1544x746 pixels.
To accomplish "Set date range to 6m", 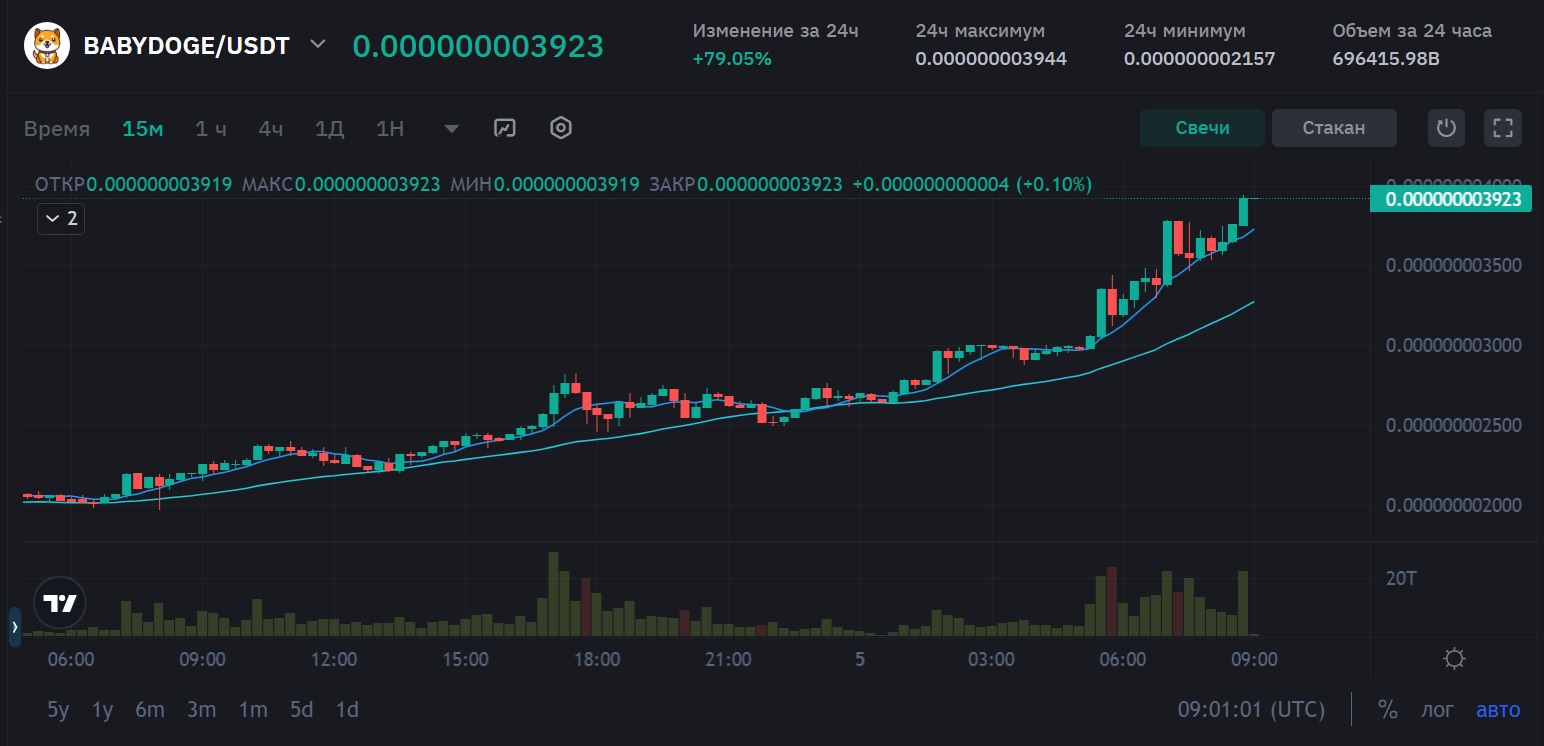I will coord(150,710).
